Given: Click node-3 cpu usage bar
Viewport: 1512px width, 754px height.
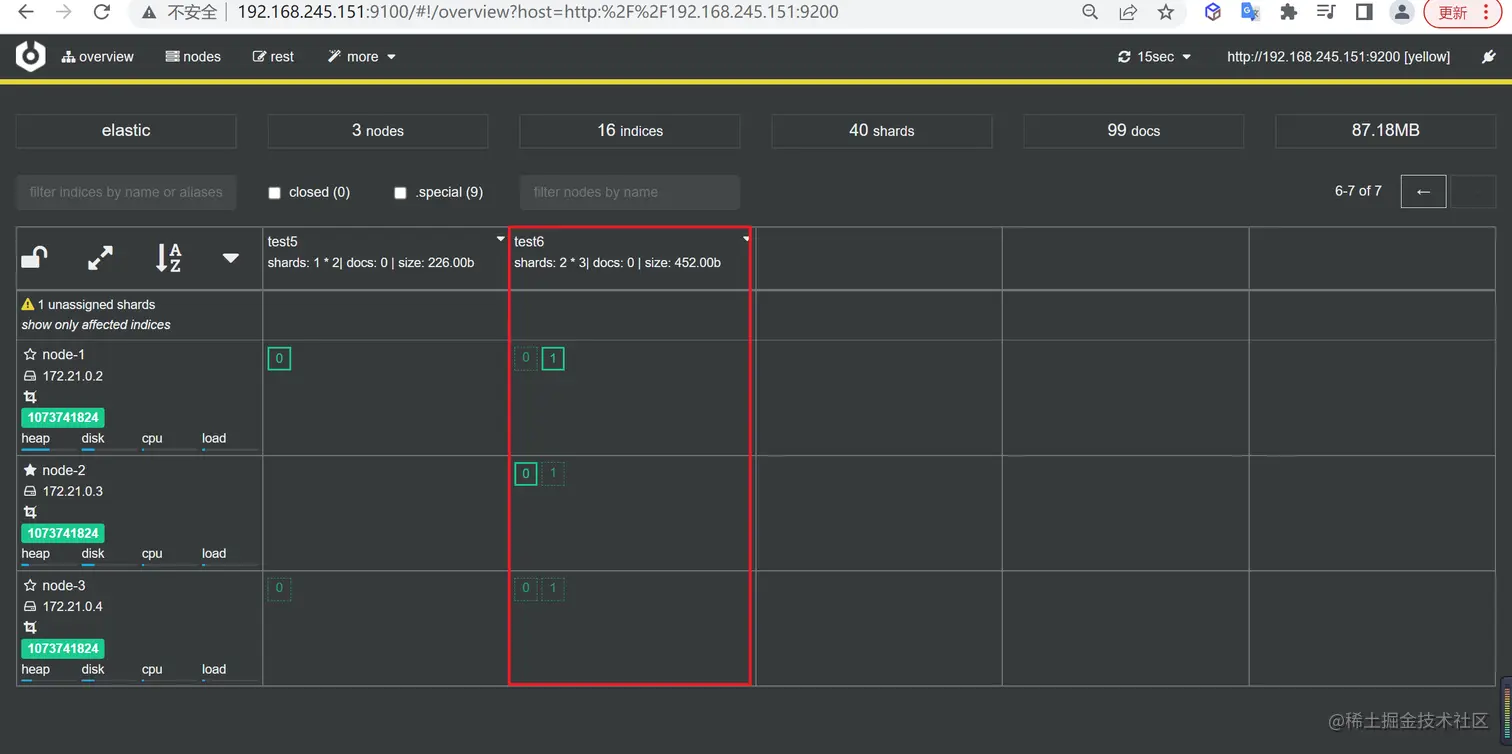Looking at the screenshot, I should (169, 681).
